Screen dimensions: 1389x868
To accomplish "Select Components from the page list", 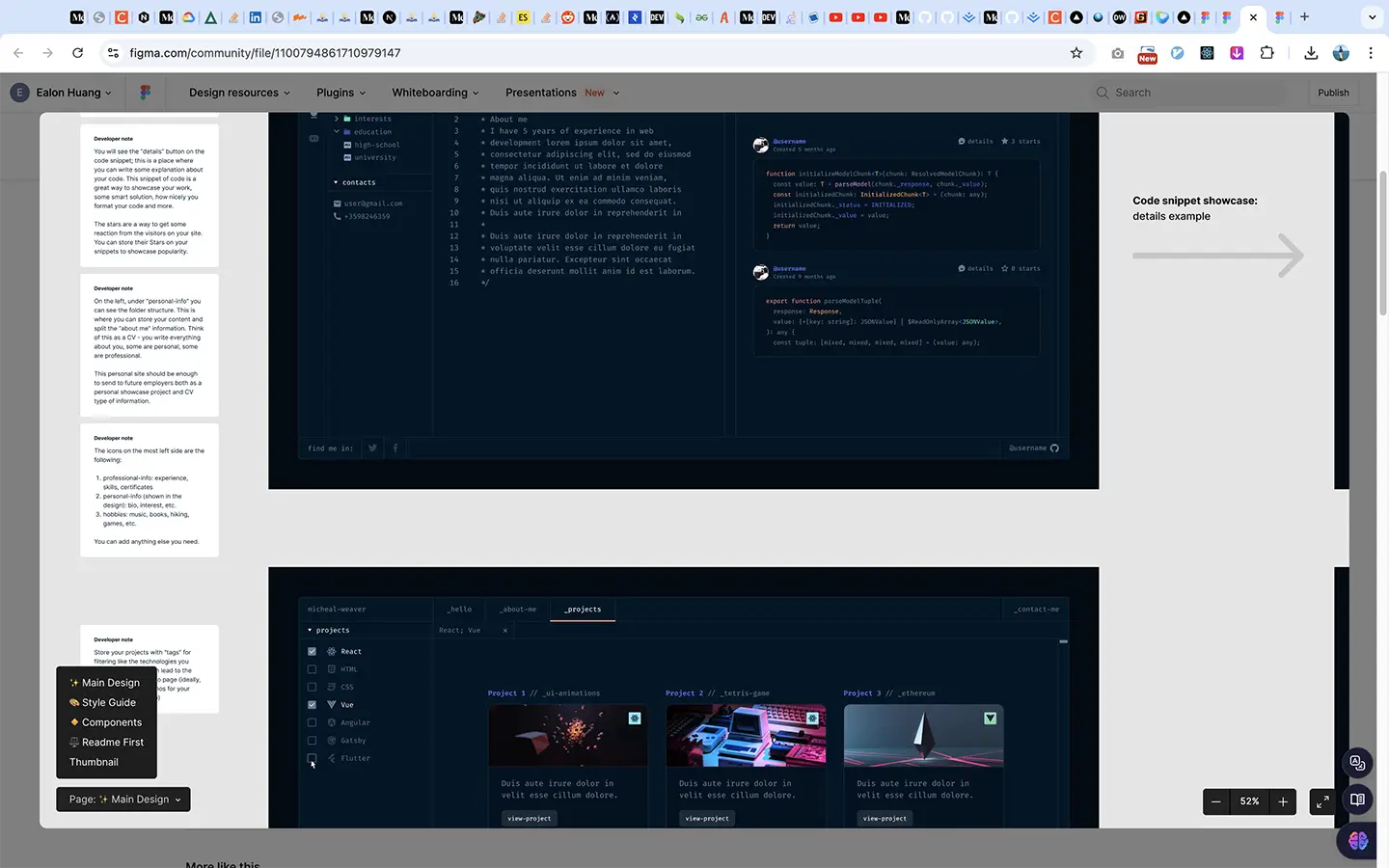I will 111,722.
